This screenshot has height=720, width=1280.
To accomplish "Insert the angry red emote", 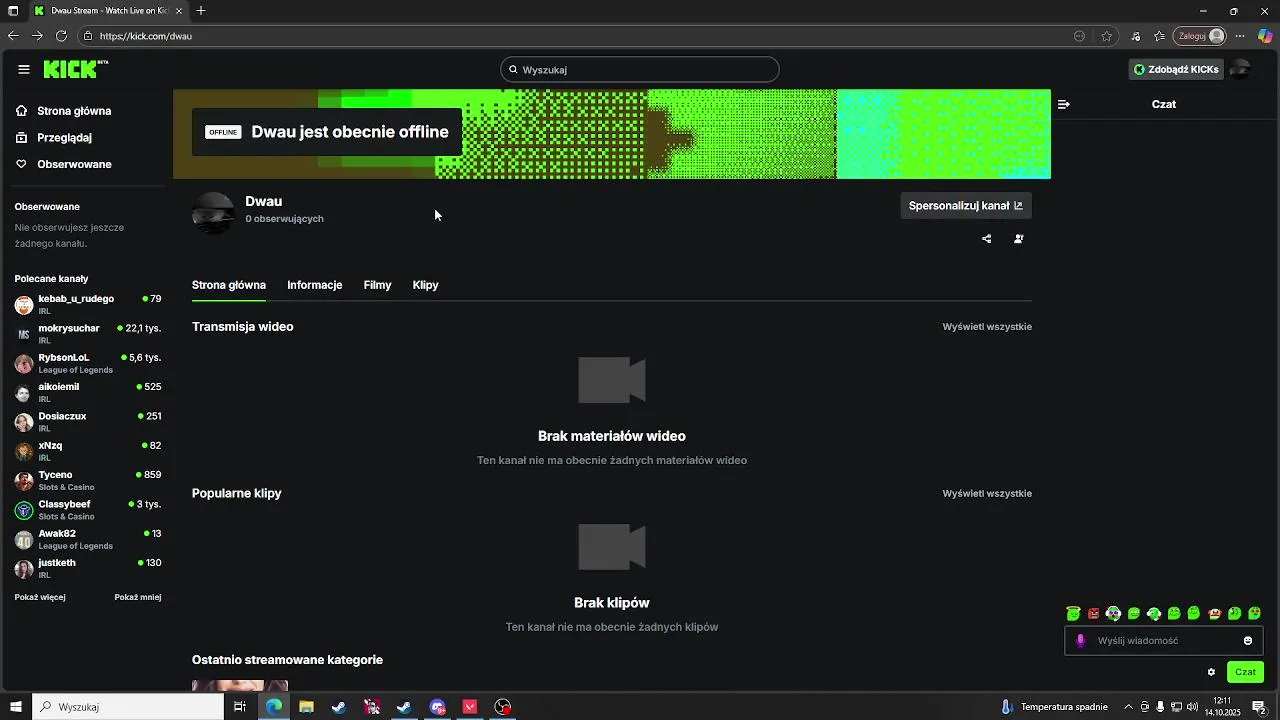I will [1094, 613].
